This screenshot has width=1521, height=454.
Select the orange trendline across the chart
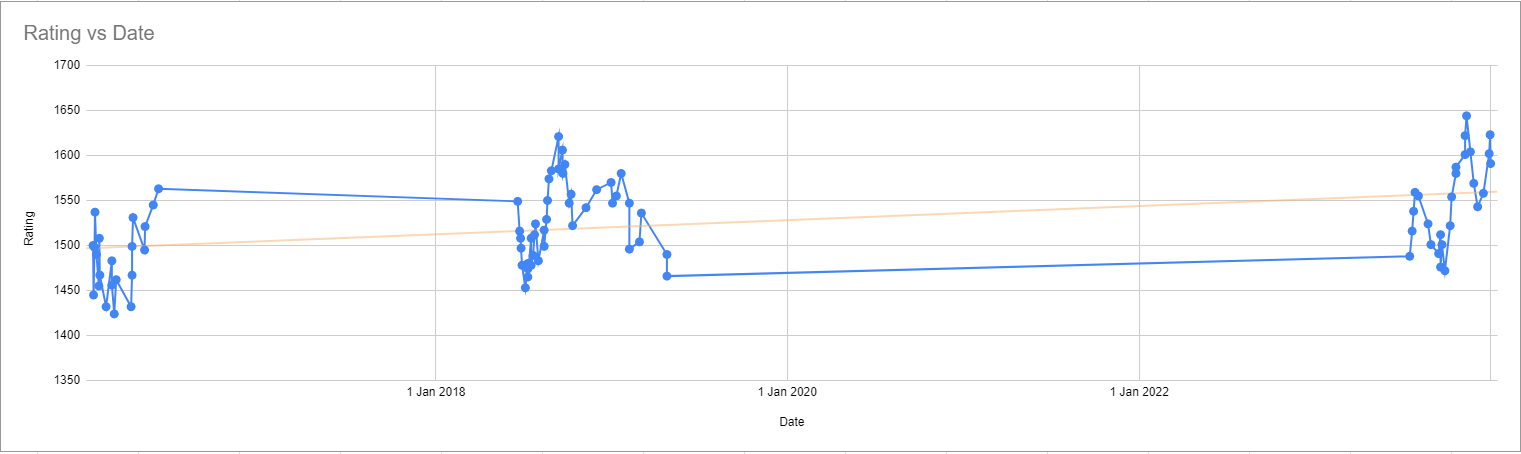(790, 220)
